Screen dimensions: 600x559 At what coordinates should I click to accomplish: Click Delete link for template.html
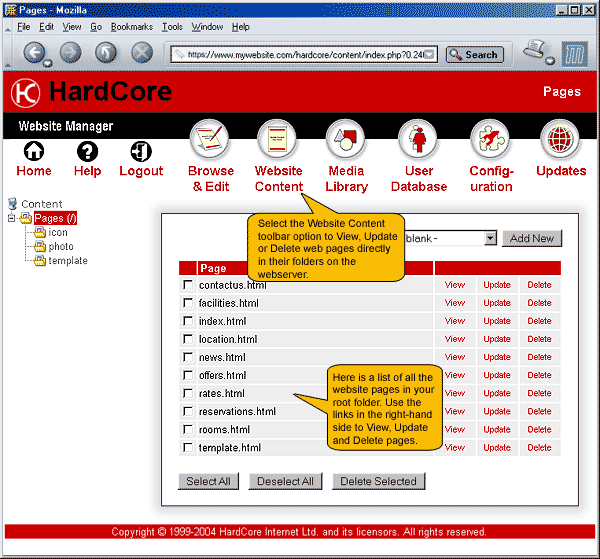coord(540,447)
